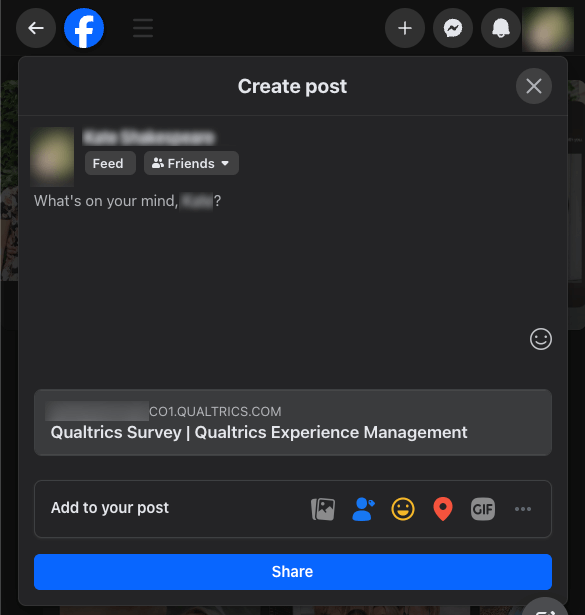Image resolution: width=585 pixels, height=615 pixels.
Task: Tag people using the blue person icon
Action: pyautogui.click(x=363, y=509)
